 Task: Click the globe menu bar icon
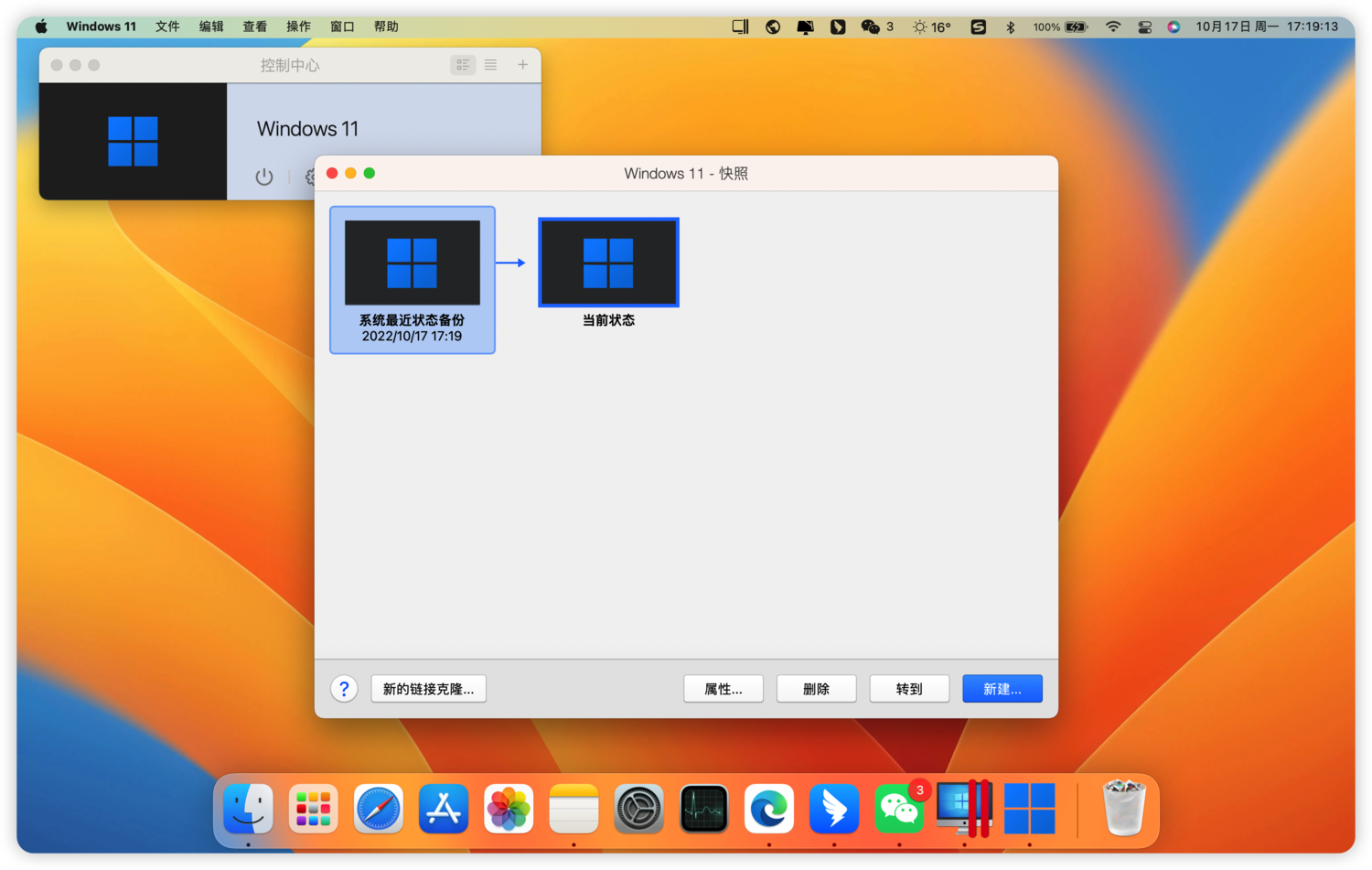point(773,27)
